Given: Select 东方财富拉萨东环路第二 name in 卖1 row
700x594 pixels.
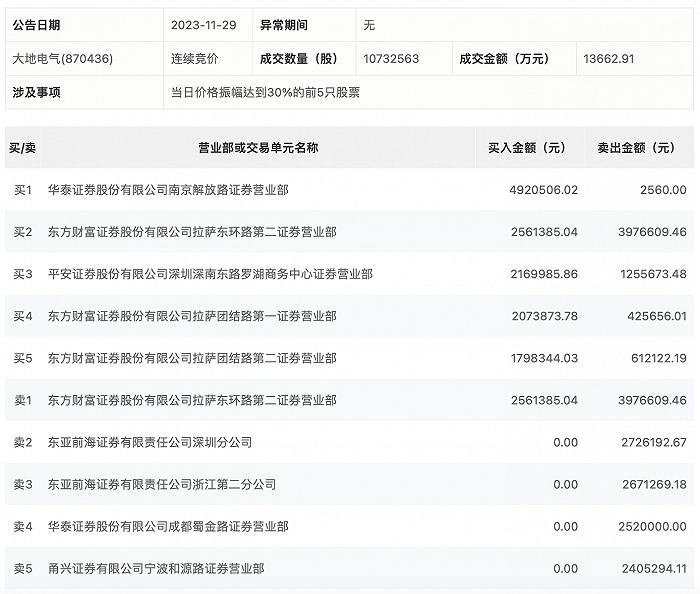Looking at the screenshot, I should pos(192,400).
